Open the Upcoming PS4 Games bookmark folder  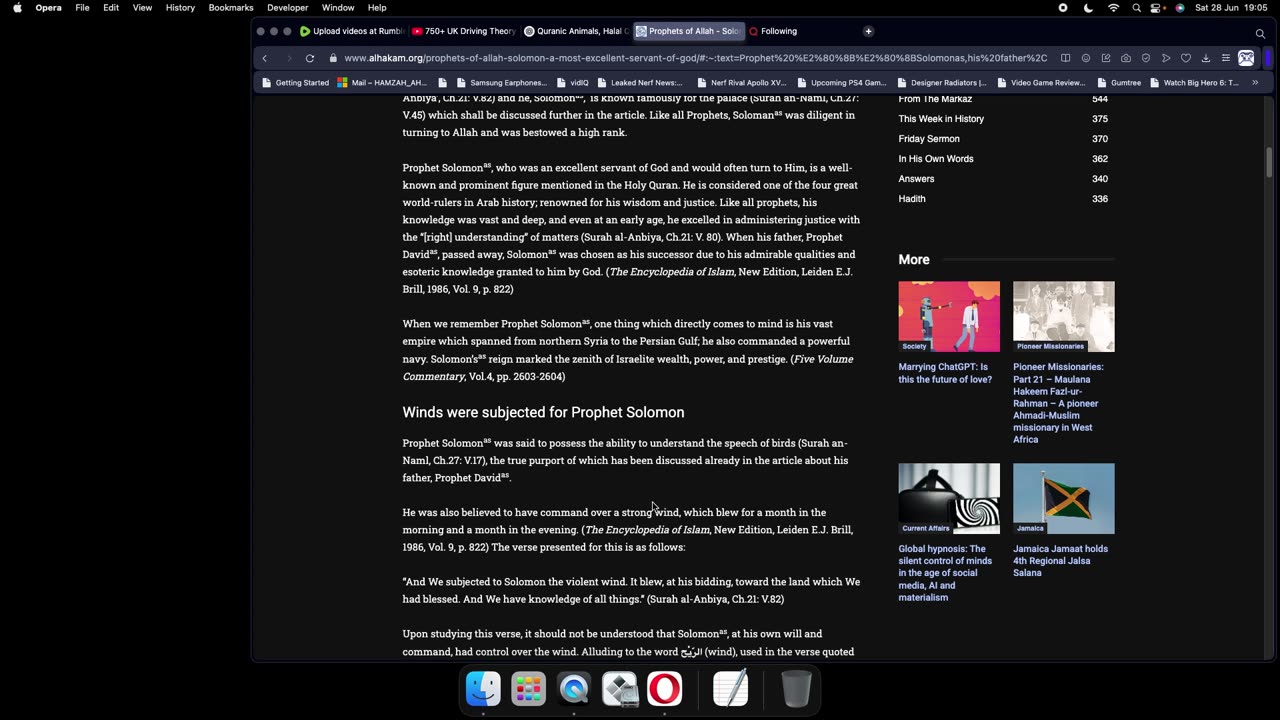[x=841, y=83]
